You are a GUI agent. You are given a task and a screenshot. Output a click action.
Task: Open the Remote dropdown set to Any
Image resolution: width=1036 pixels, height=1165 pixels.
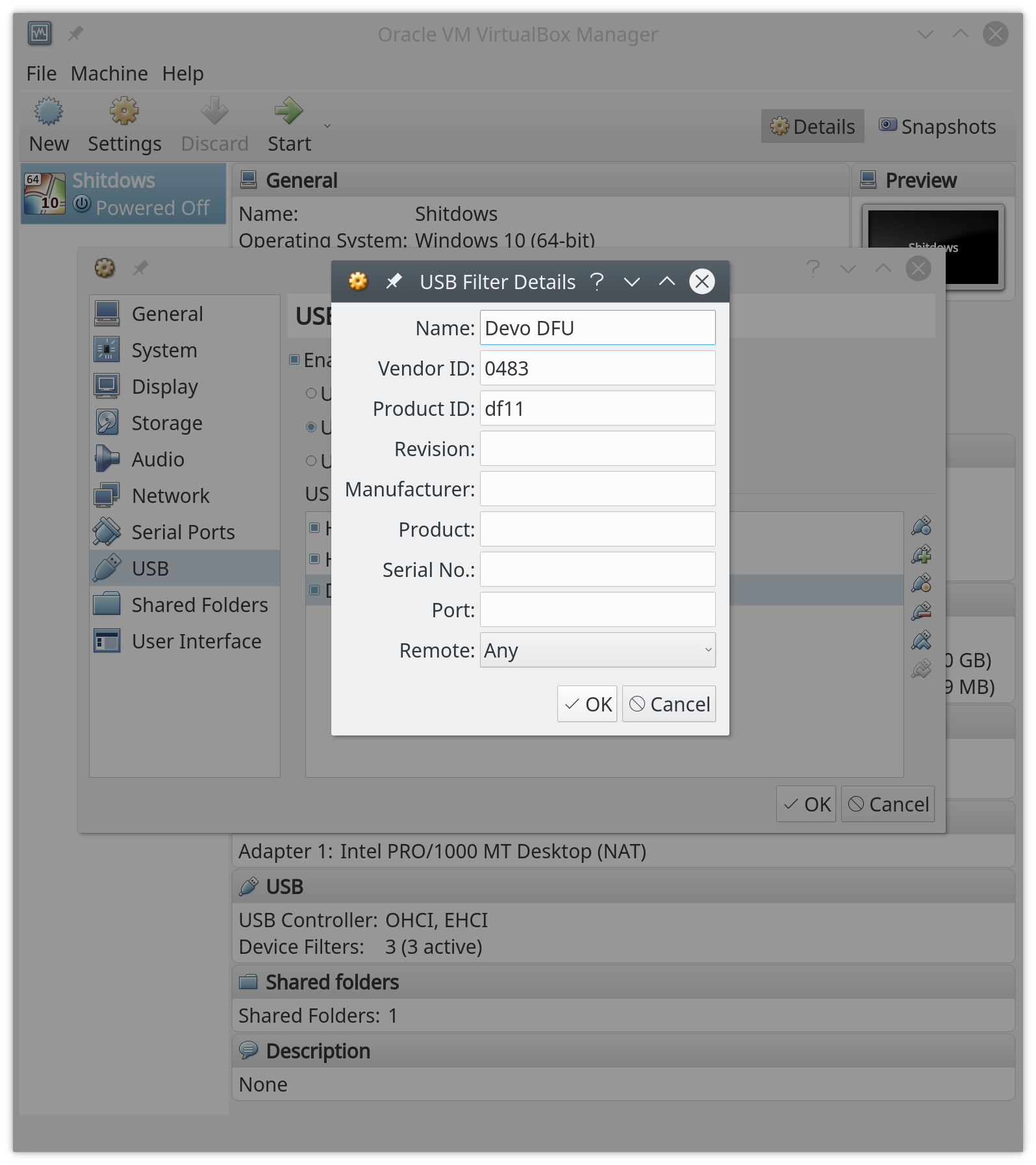(x=598, y=650)
